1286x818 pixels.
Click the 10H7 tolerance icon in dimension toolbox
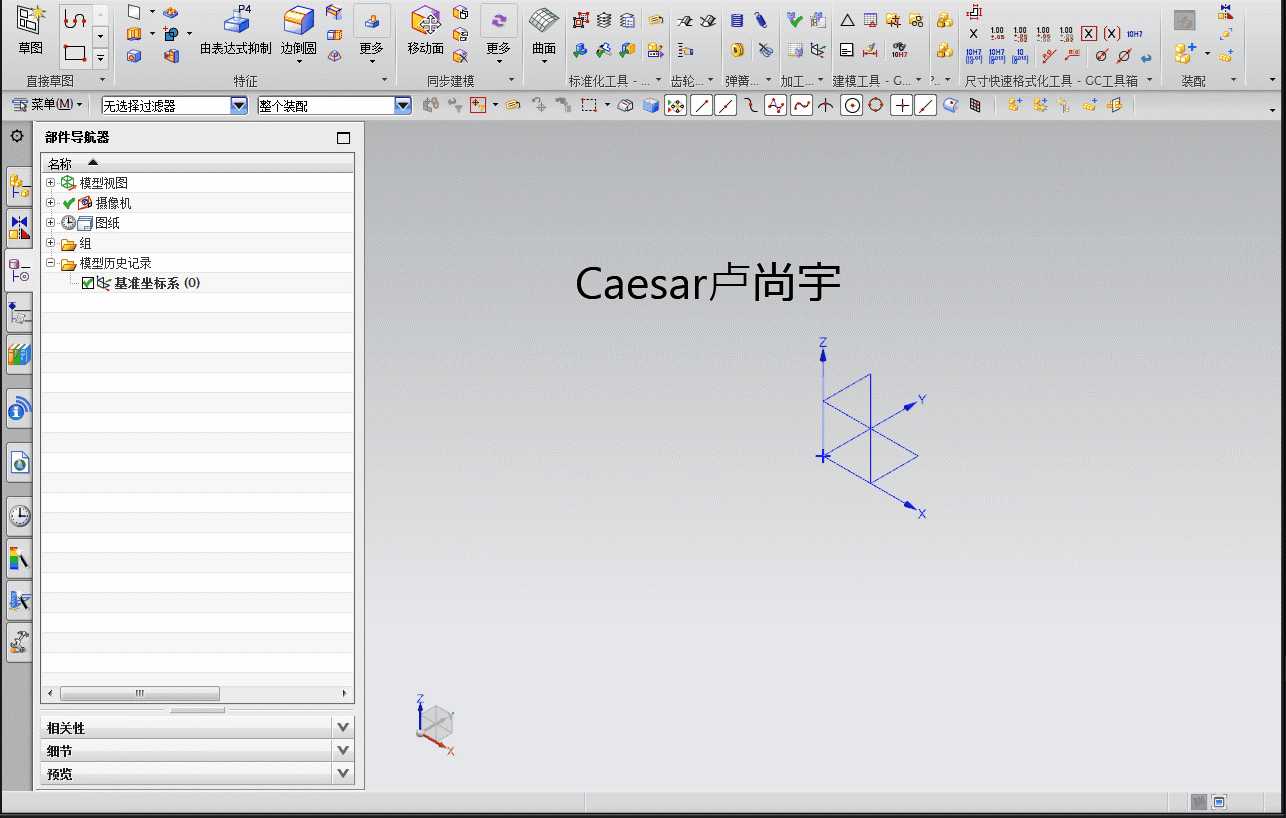point(1134,34)
